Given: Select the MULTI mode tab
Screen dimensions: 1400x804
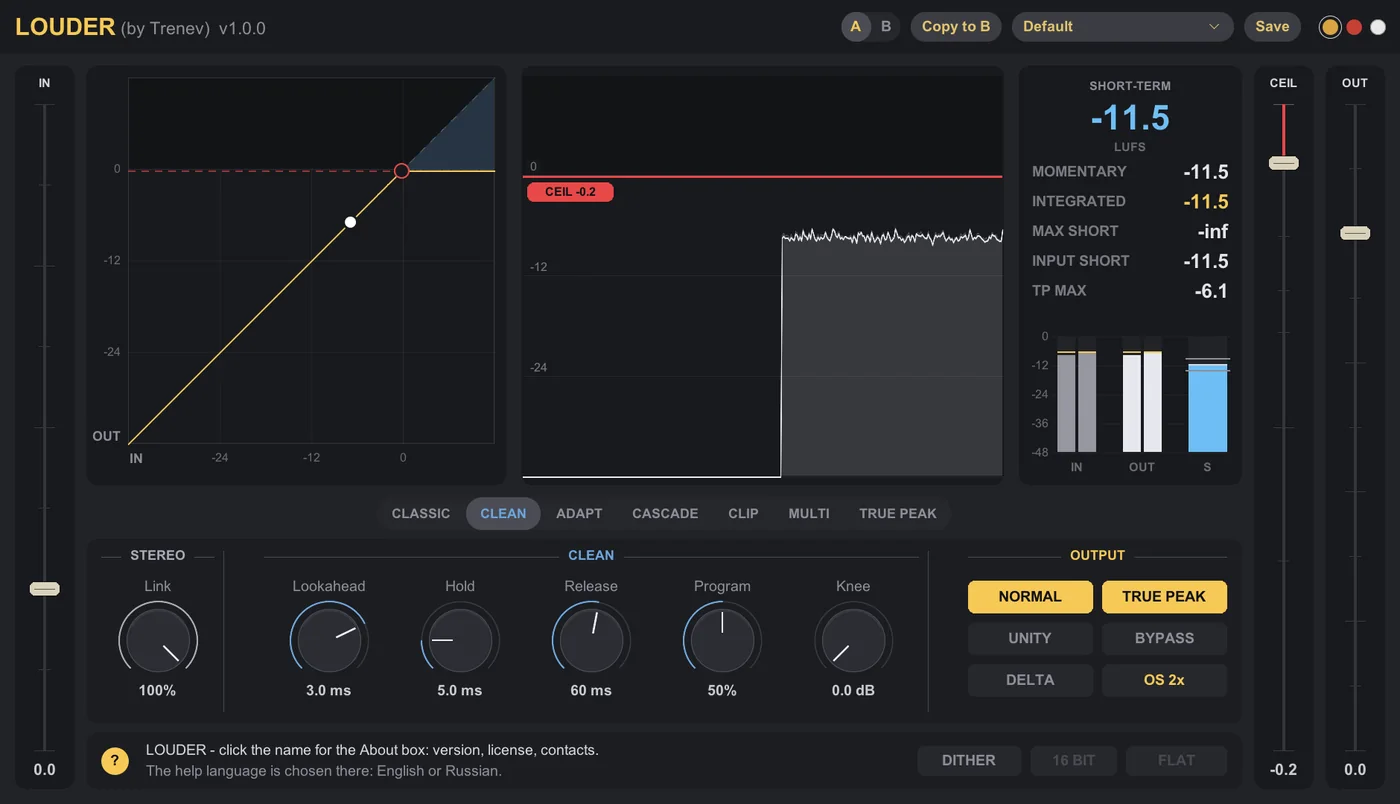Looking at the screenshot, I should pyautogui.click(x=809, y=514).
